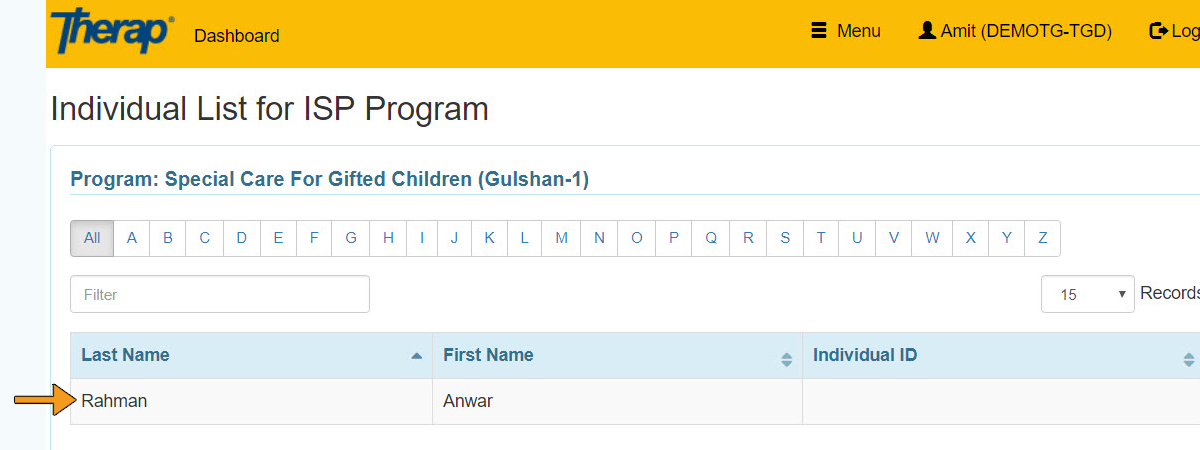
Task: Select the Anwar first name cell
Action: 467,401
